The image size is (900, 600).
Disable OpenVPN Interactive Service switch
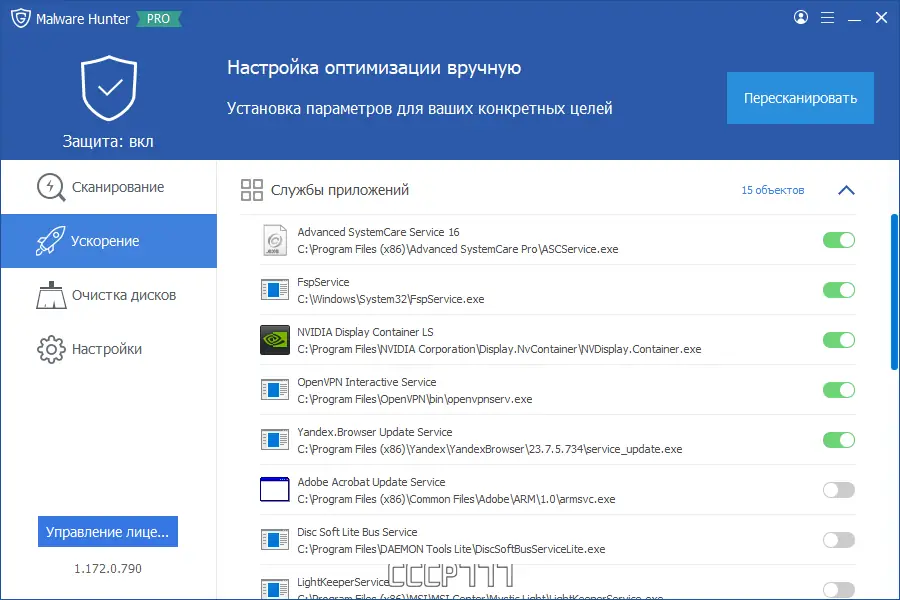pyautogui.click(x=839, y=390)
